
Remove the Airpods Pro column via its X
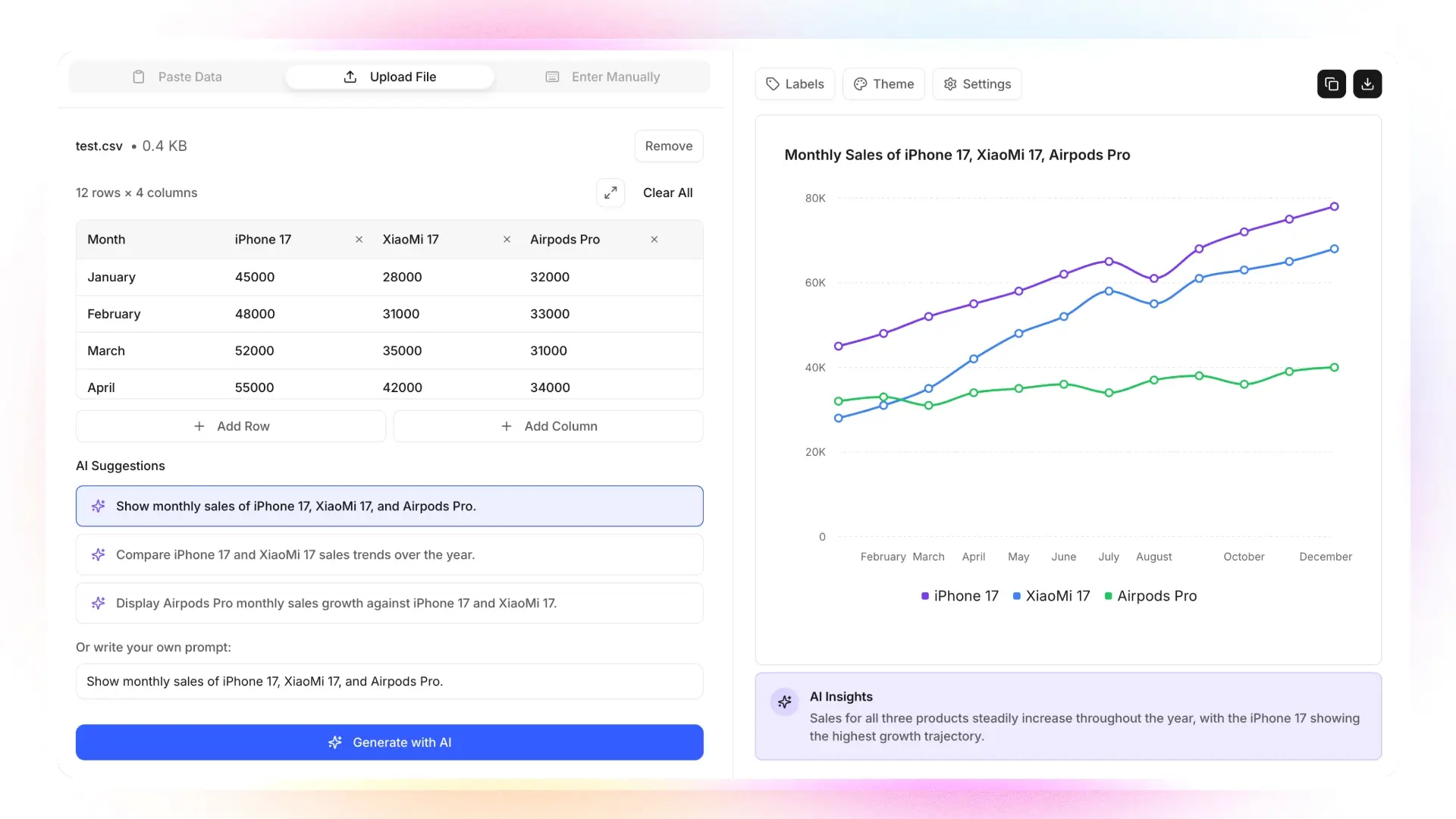[x=654, y=239]
